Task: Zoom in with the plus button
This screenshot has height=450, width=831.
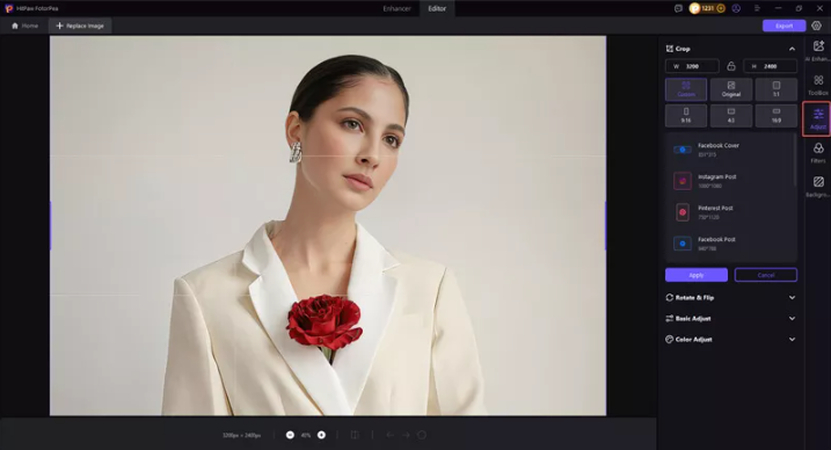Action: 321,435
